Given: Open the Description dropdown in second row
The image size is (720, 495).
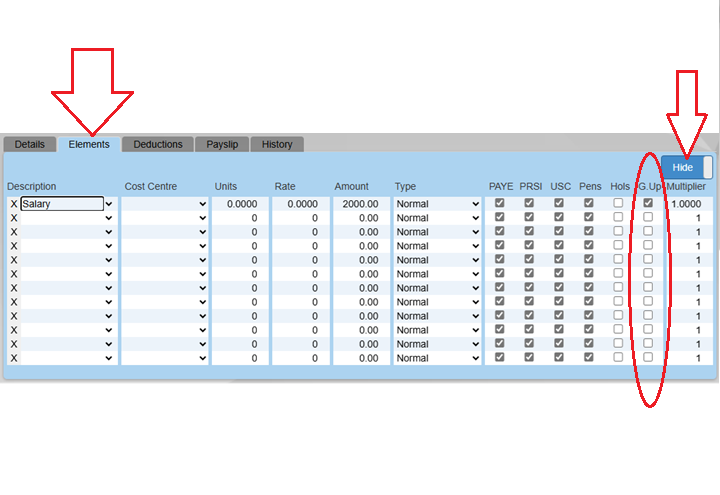Looking at the screenshot, I should 66,218.
